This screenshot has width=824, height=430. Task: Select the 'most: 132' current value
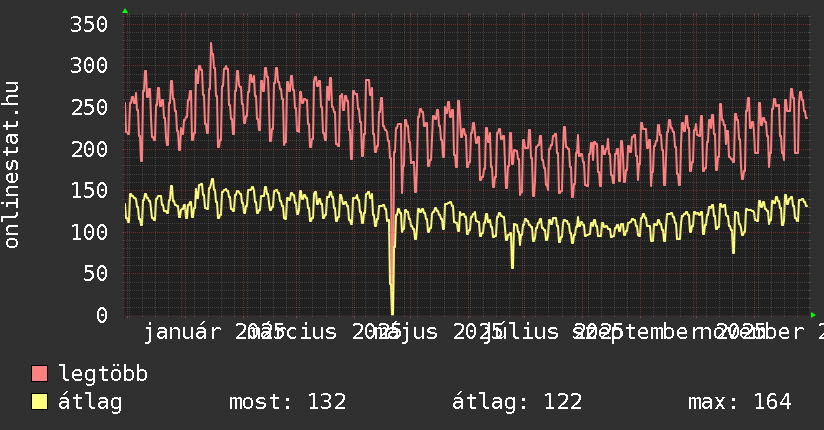click(287, 402)
